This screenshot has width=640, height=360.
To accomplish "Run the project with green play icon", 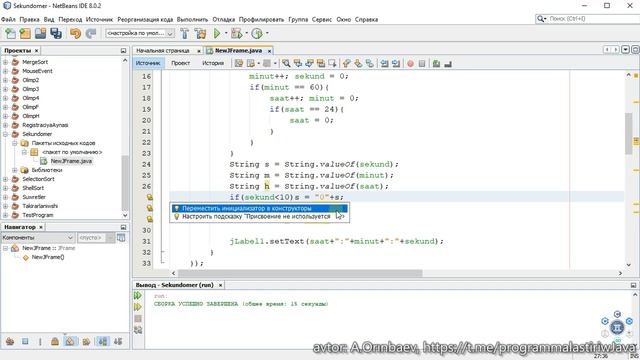I will point(217,33).
